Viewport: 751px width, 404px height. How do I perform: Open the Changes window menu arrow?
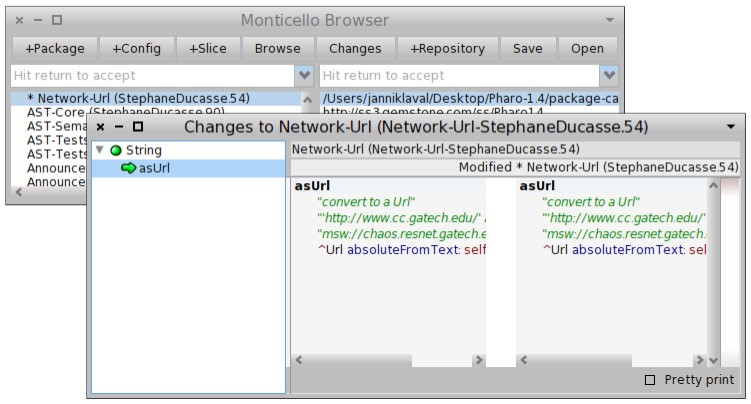730,127
